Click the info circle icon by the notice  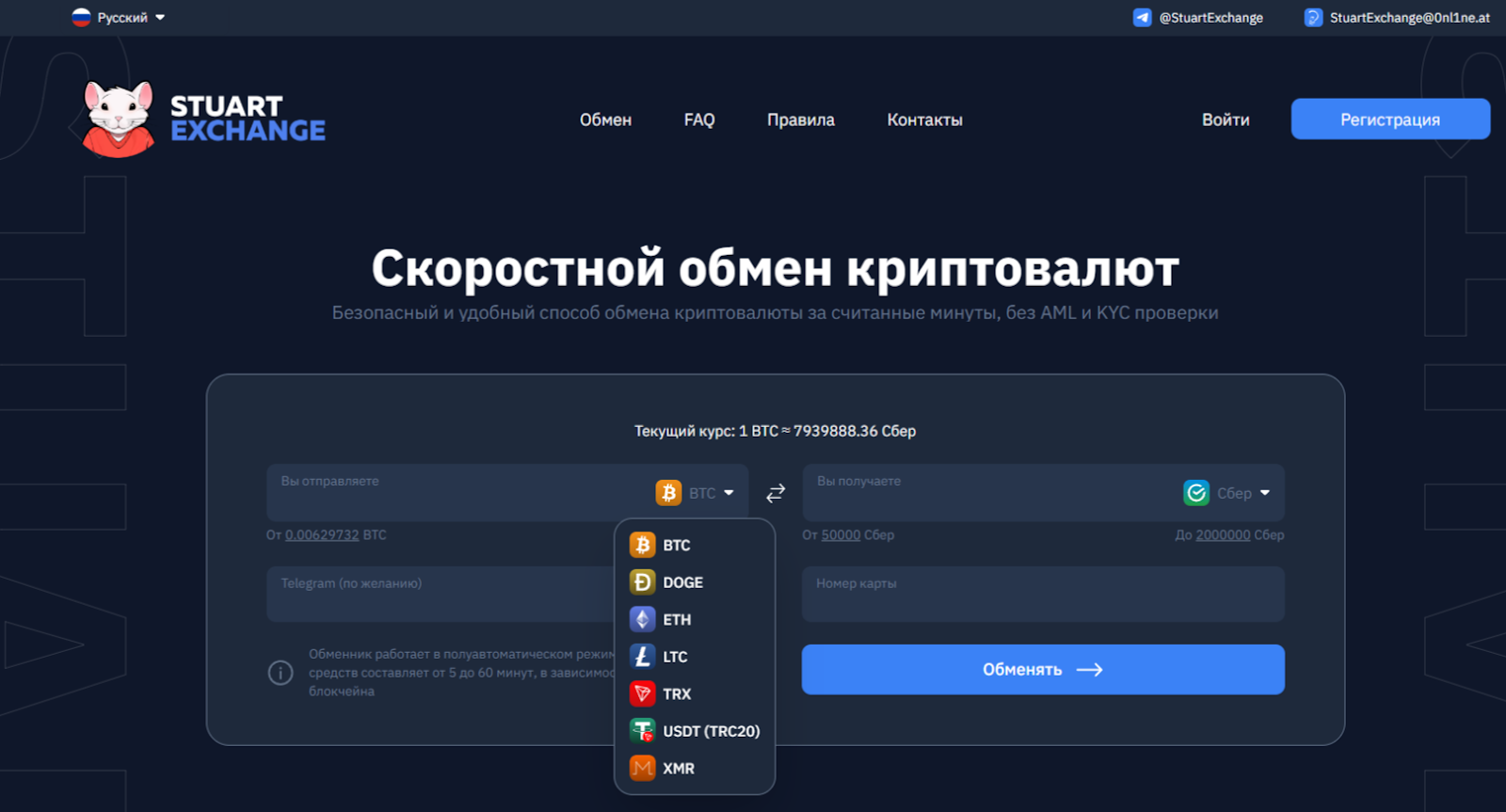pos(280,673)
